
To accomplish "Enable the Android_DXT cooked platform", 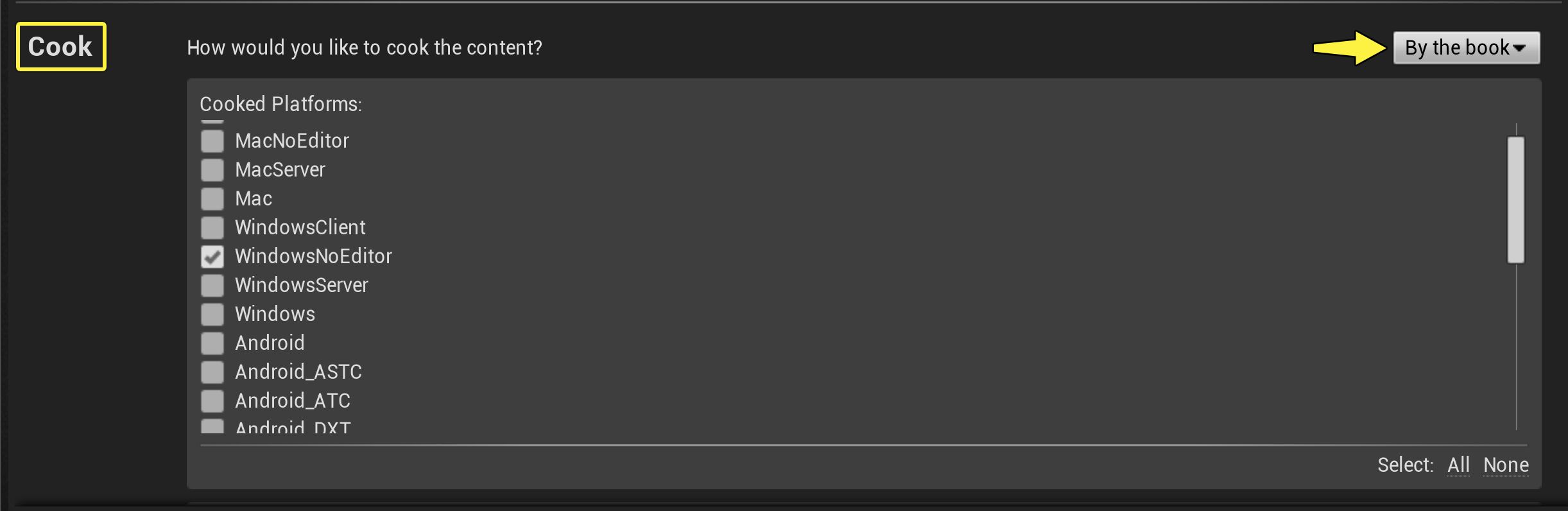I will (212, 427).
